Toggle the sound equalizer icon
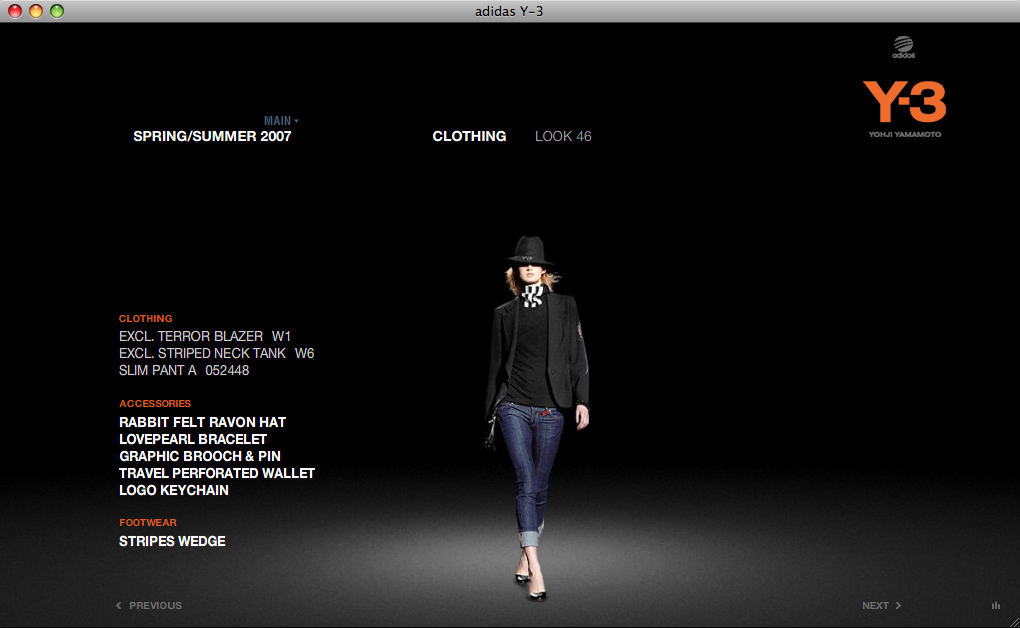This screenshot has height=628, width=1020. coord(996,605)
